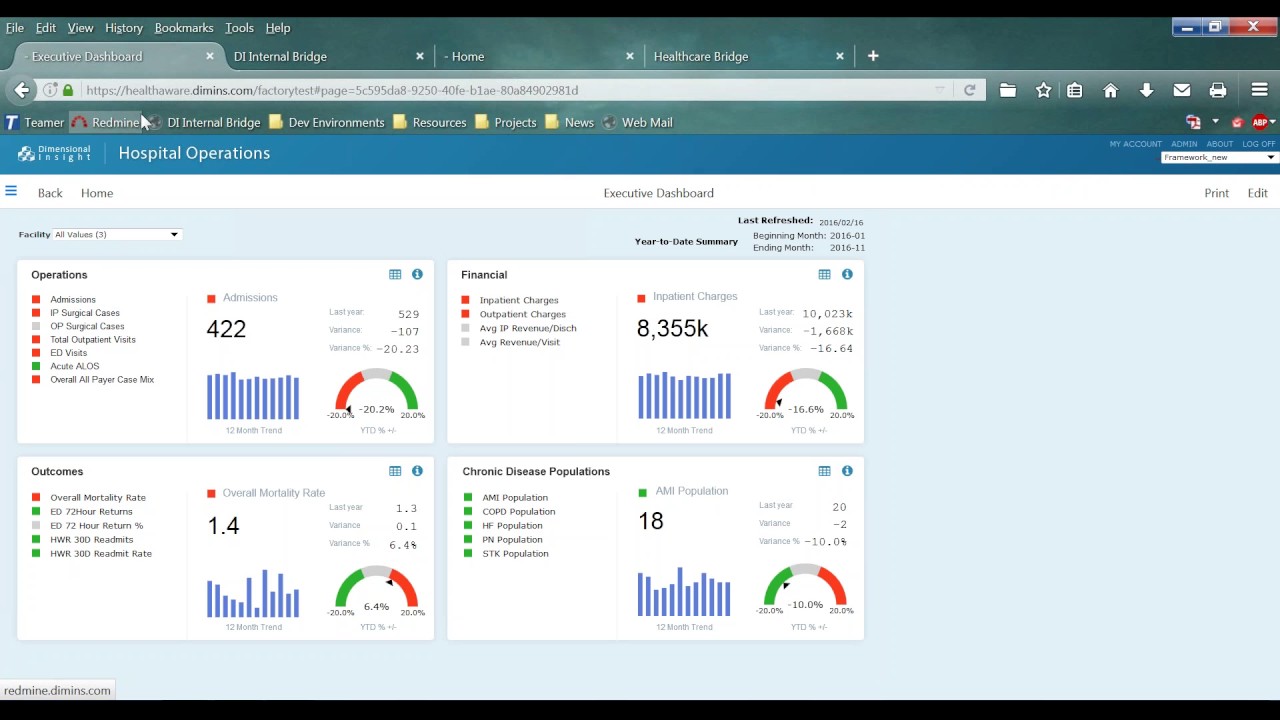The width and height of the screenshot is (1280, 720).
Task: Open the Teamer bookmark
Action: coord(34,122)
